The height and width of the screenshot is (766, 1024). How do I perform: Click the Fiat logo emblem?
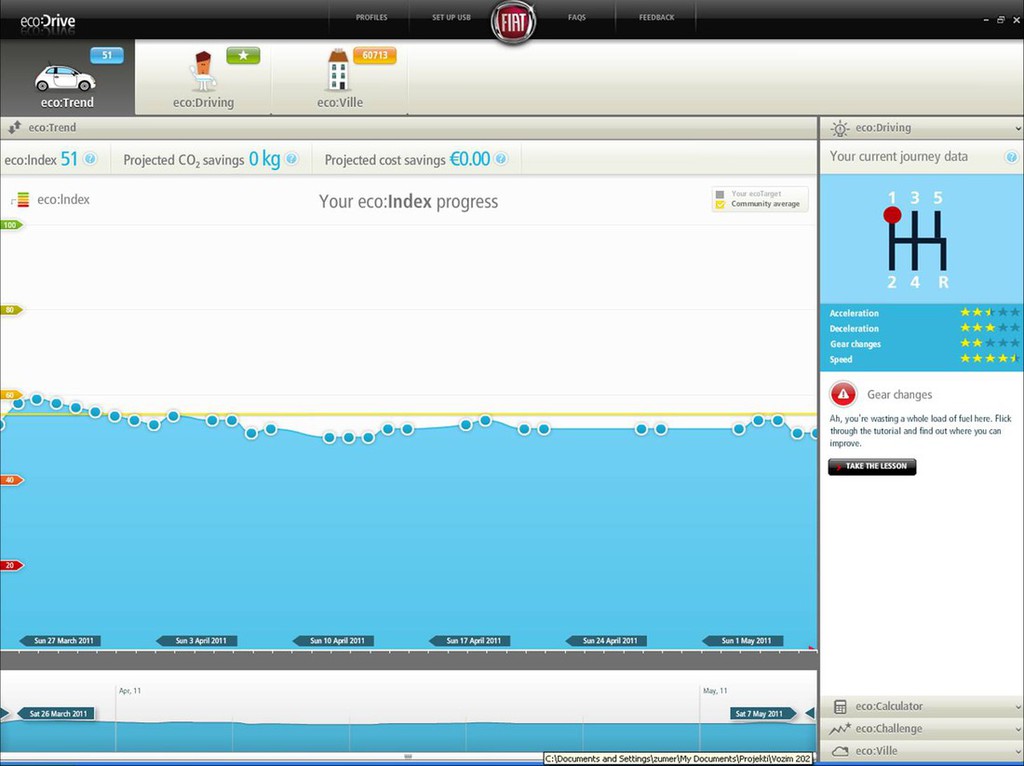(513, 22)
